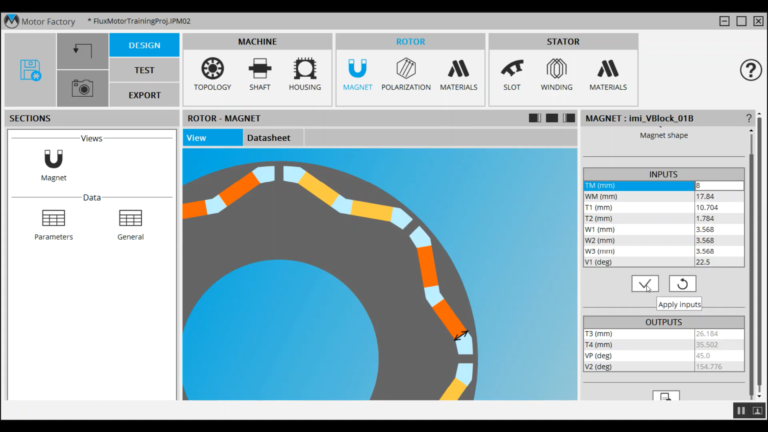The image size is (768, 432).
Task: Select Magnet view in Sections panel
Action: pos(53,165)
